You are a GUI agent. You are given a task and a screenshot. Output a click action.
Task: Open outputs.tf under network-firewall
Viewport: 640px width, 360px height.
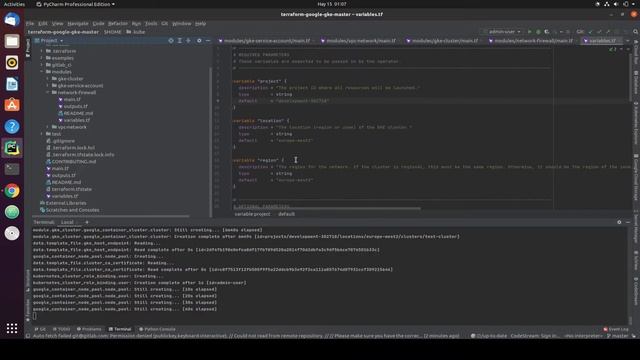(76, 106)
